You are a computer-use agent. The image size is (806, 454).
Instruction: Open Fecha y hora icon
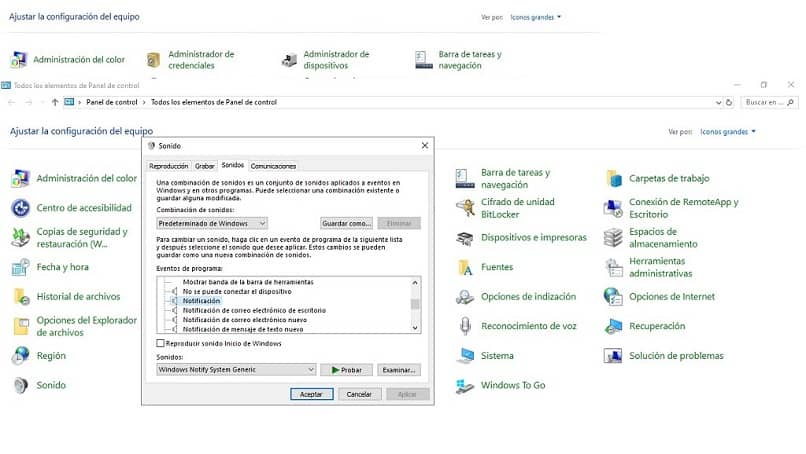pyautogui.click(x=21, y=267)
